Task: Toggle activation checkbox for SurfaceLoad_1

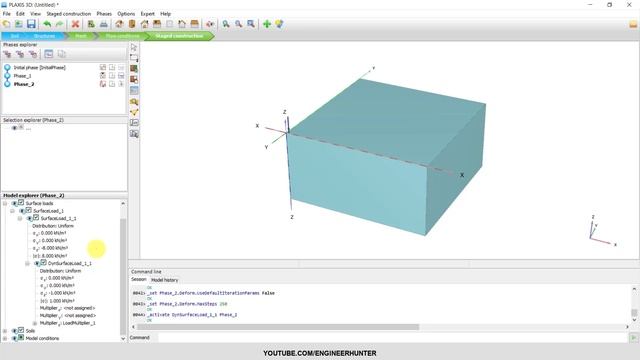Action: click(x=29, y=210)
